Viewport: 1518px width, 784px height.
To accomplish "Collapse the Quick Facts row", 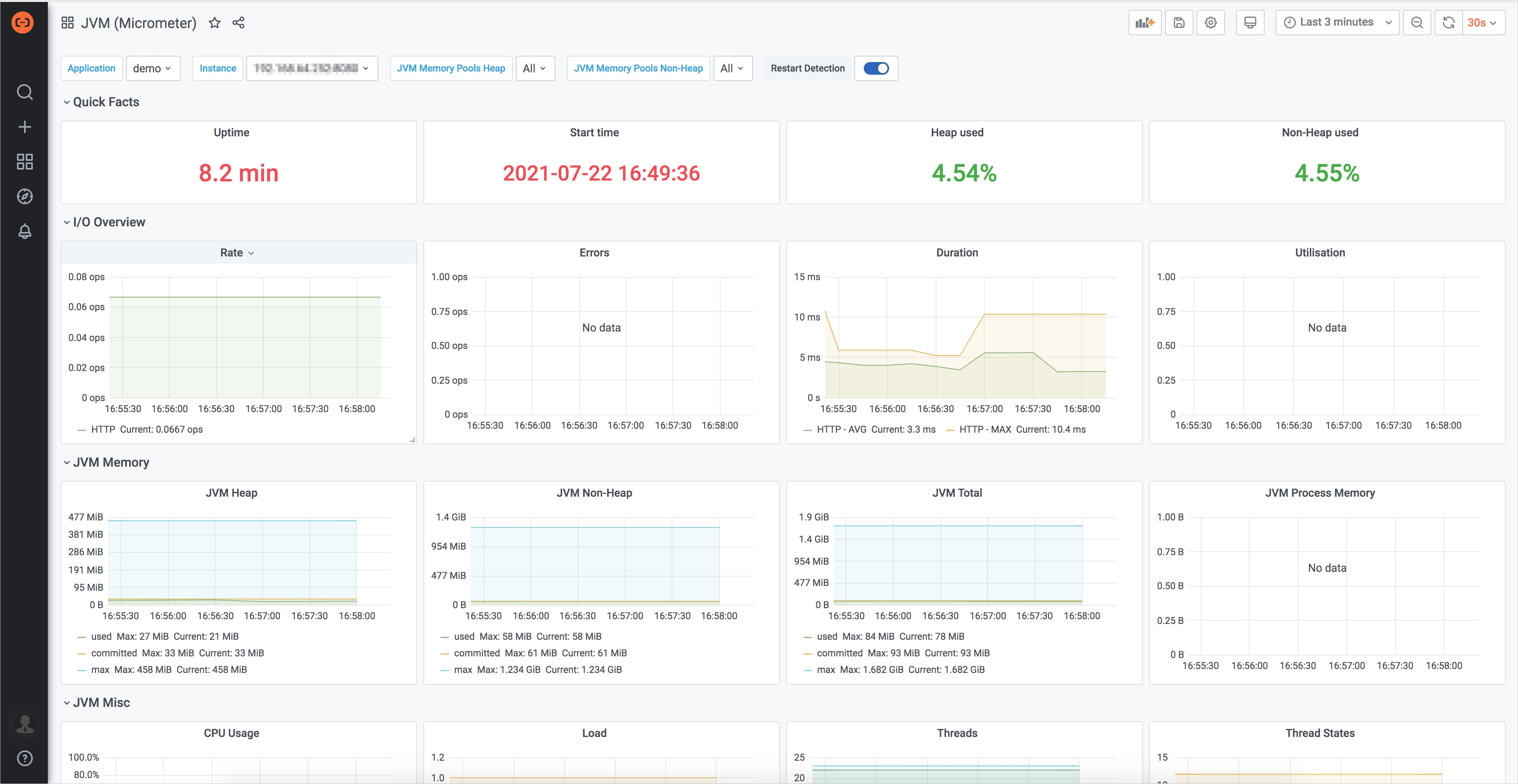I will [101, 102].
